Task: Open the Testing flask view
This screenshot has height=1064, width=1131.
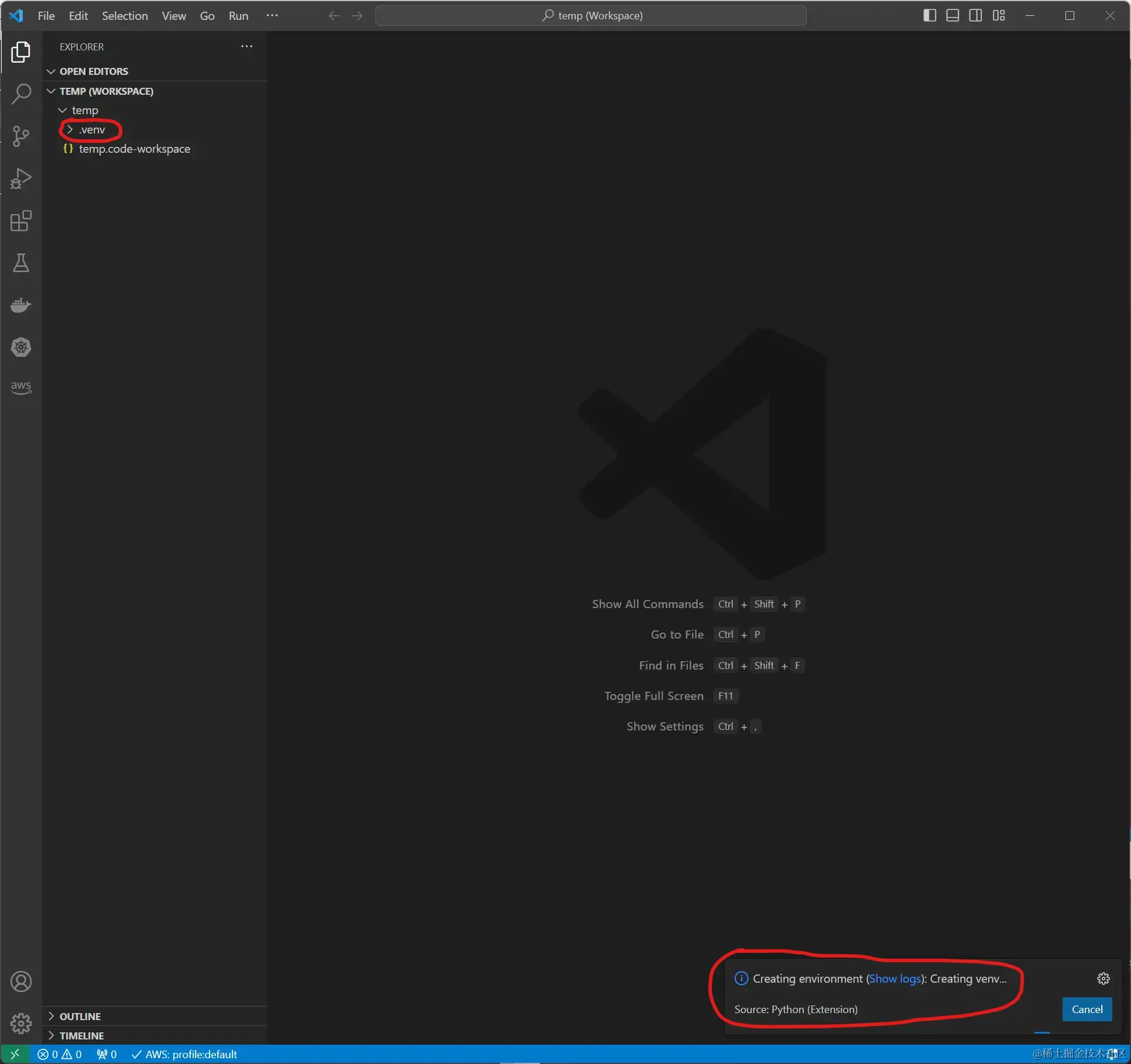Action: tap(21, 263)
